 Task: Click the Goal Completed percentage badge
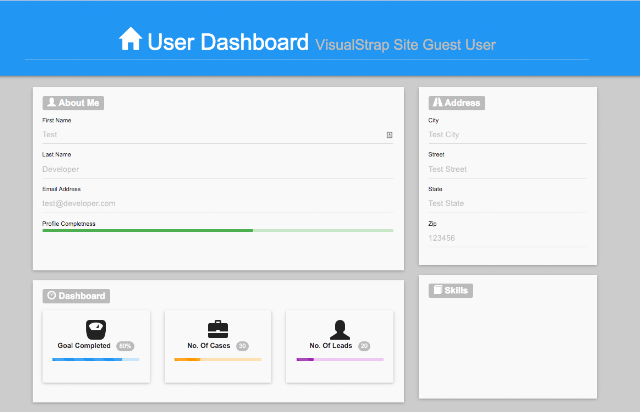click(x=125, y=346)
